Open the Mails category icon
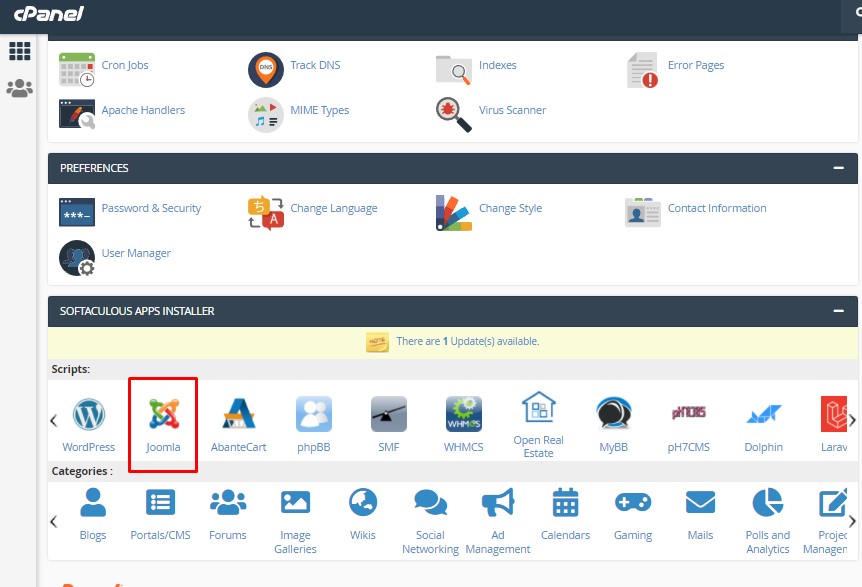The height and width of the screenshot is (587, 862). [700, 502]
